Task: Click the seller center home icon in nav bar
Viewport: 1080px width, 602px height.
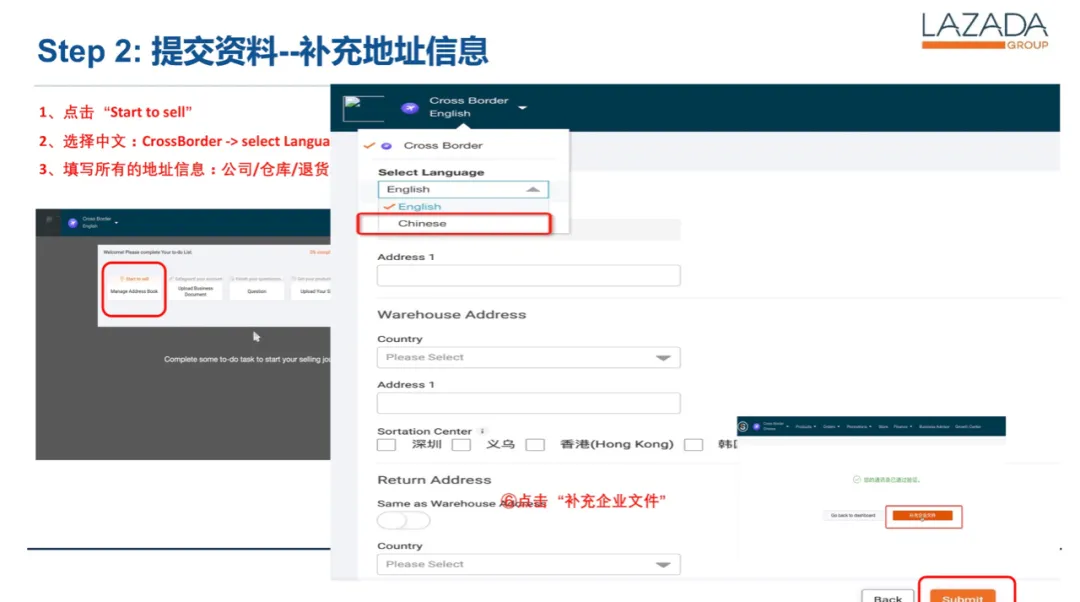Action: [x=742, y=426]
